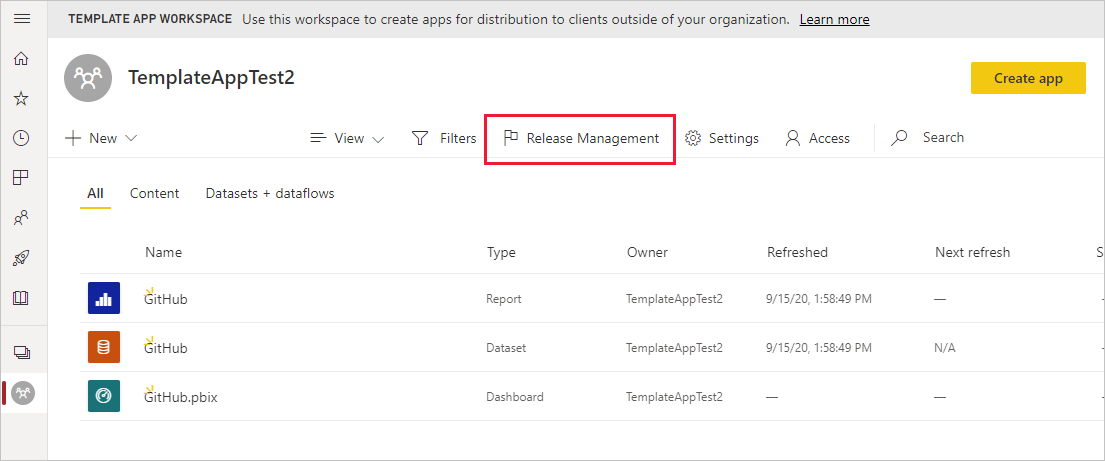This screenshot has height=461, width=1105.
Task: Click the Create app button
Action: [1027, 78]
